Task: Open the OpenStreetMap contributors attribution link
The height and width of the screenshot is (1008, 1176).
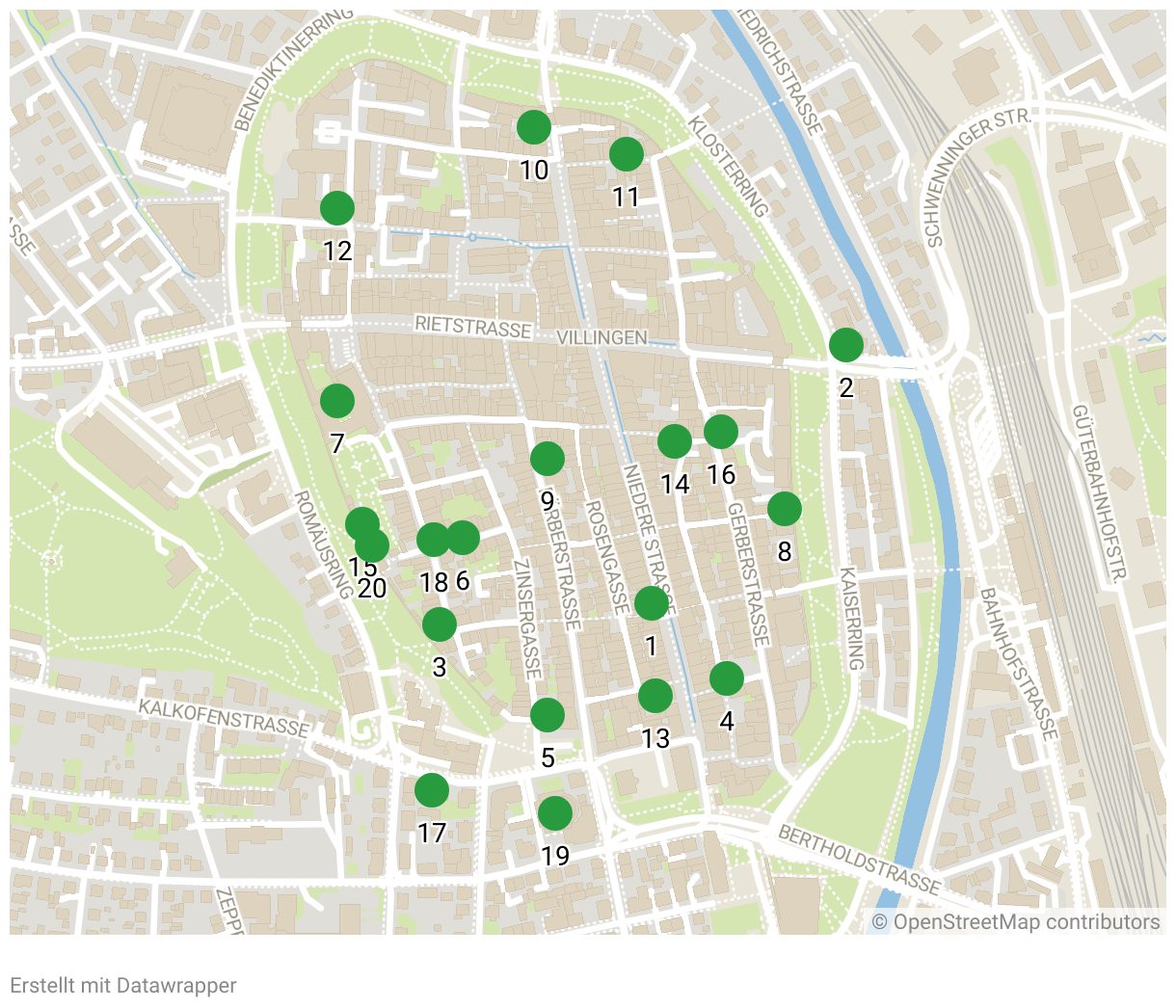Action: [x=1026, y=922]
